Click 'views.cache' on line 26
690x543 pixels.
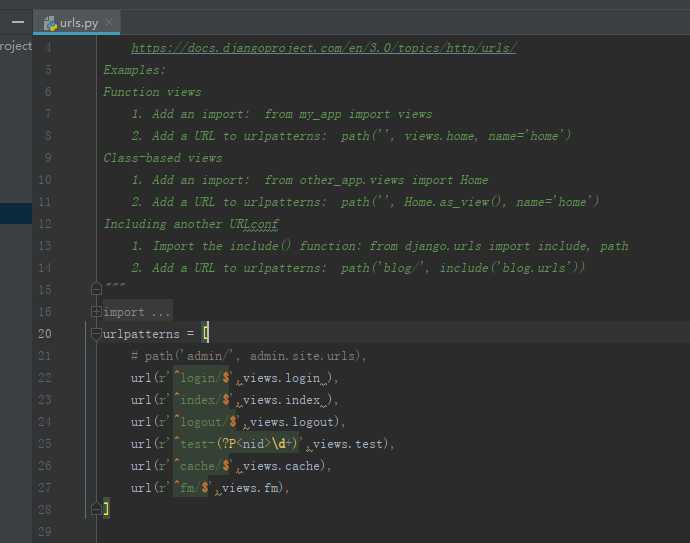282,466
